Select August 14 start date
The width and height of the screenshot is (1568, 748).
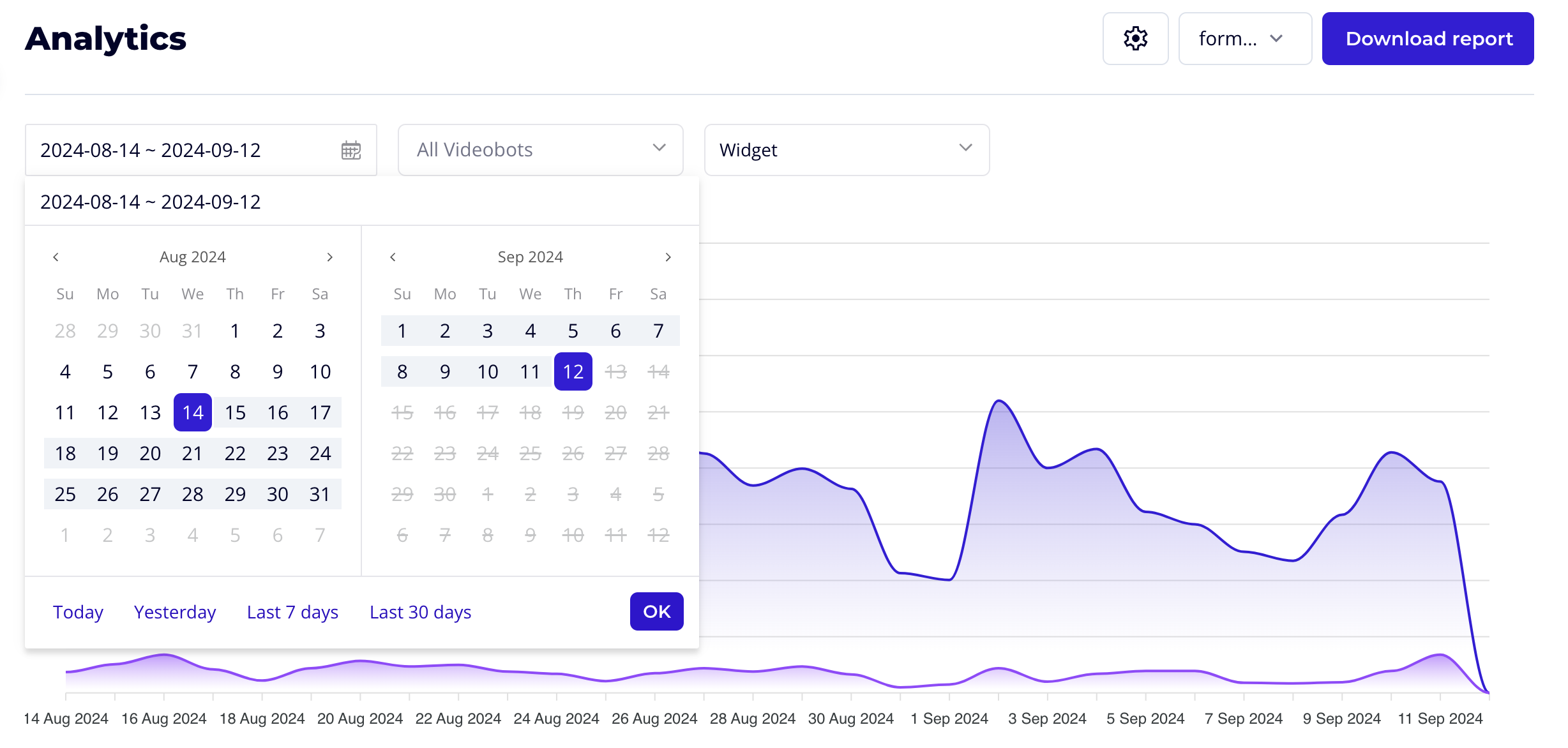click(x=193, y=413)
